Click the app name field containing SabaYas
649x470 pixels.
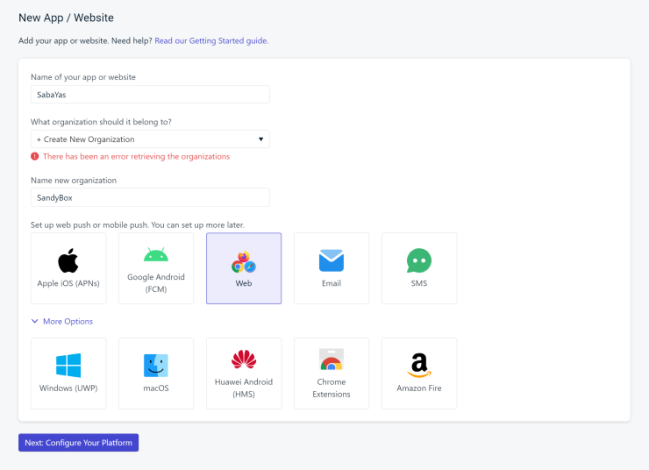pyautogui.click(x=150, y=94)
